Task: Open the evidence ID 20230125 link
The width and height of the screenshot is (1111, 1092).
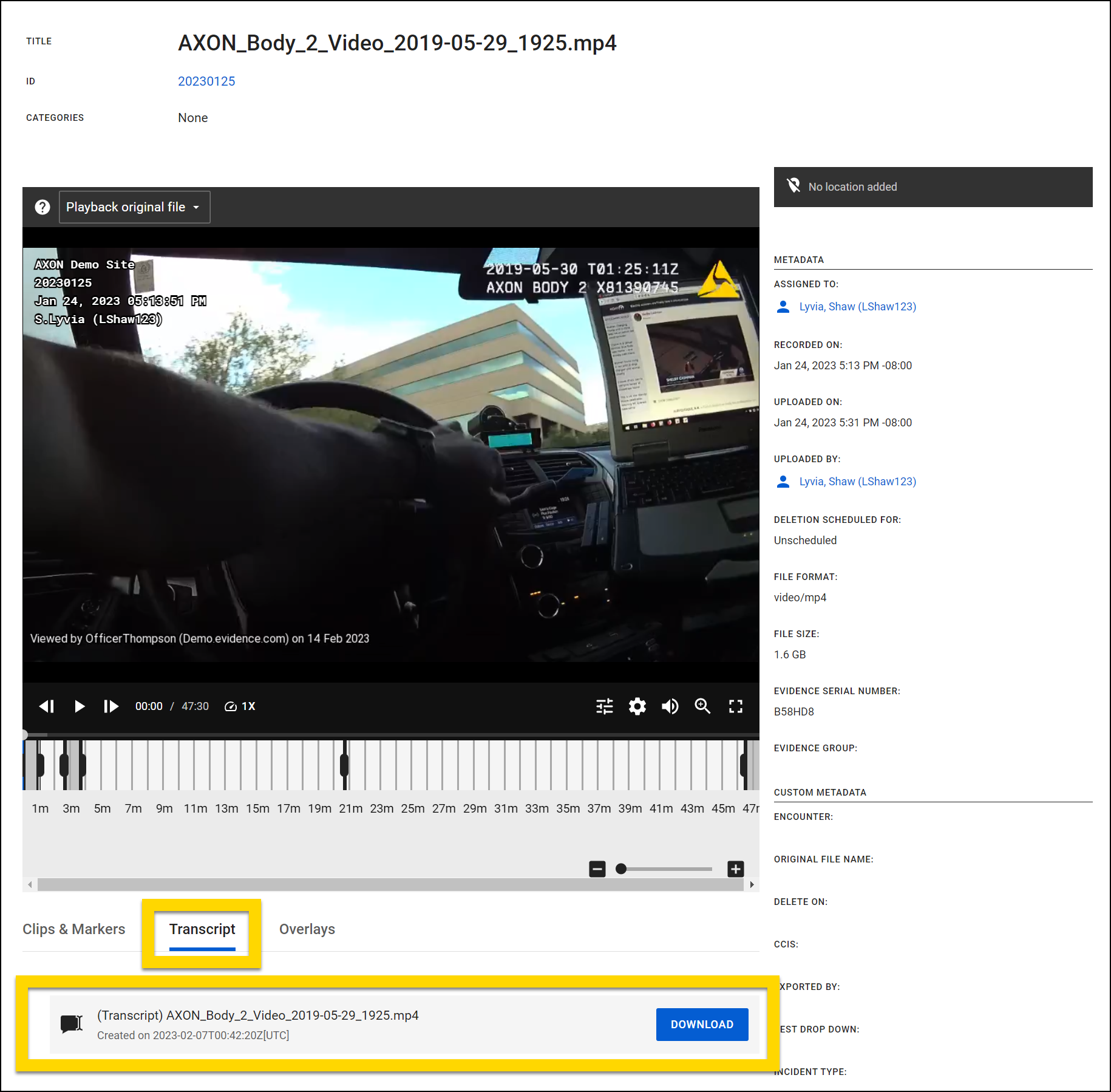Action: point(206,81)
